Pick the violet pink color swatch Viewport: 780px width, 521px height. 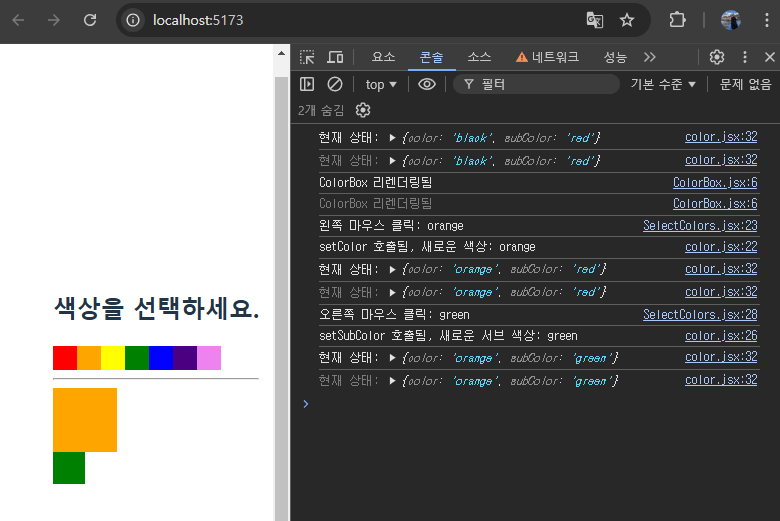click(x=209, y=358)
